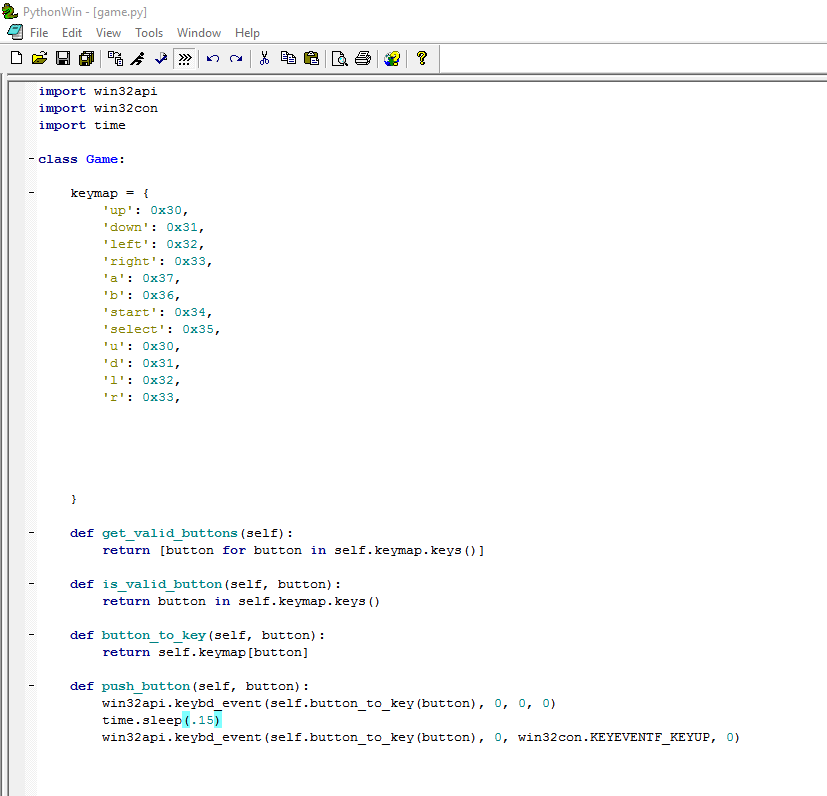This screenshot has height=796, width=827.
Task: Collapse the is_valid_button function fold
Action: coord(32,584)
